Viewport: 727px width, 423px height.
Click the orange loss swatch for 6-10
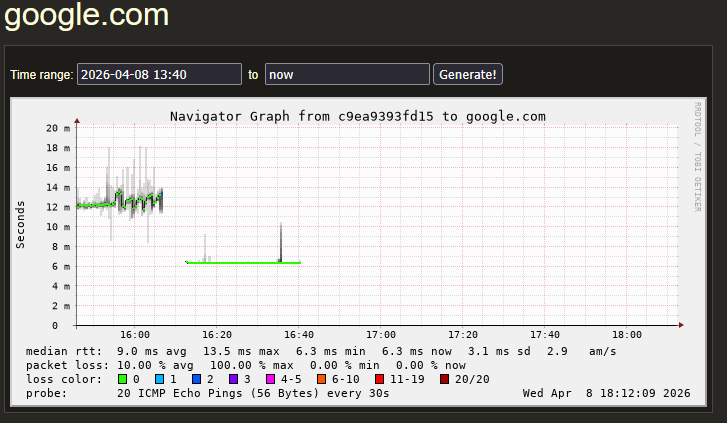click(321, 379)
